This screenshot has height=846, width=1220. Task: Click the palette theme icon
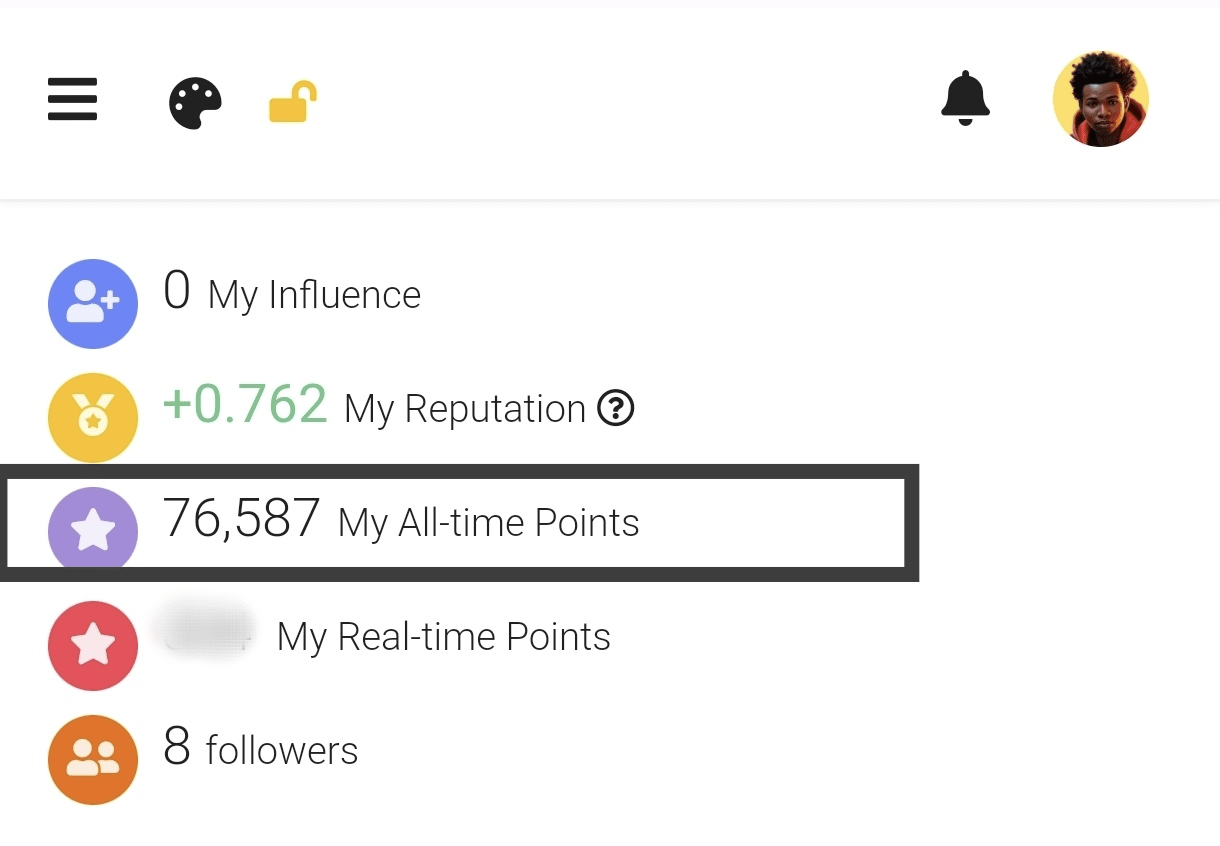(195, 104)
